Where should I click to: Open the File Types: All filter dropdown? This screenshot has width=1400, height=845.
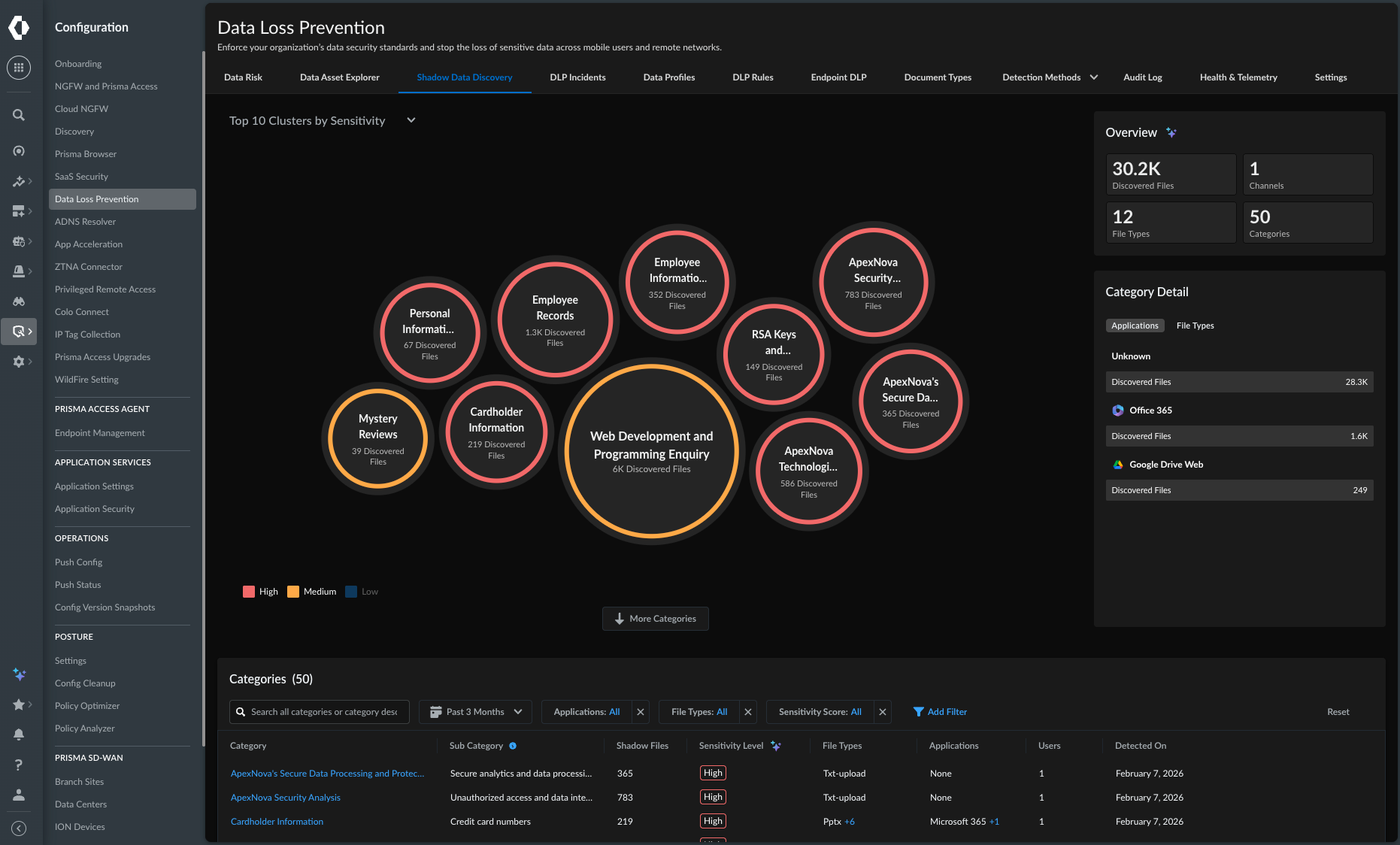point(699,712)
